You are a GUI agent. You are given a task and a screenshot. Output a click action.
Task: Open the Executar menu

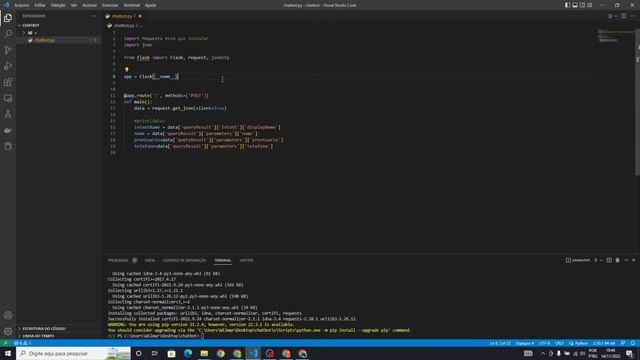(110, 5)
